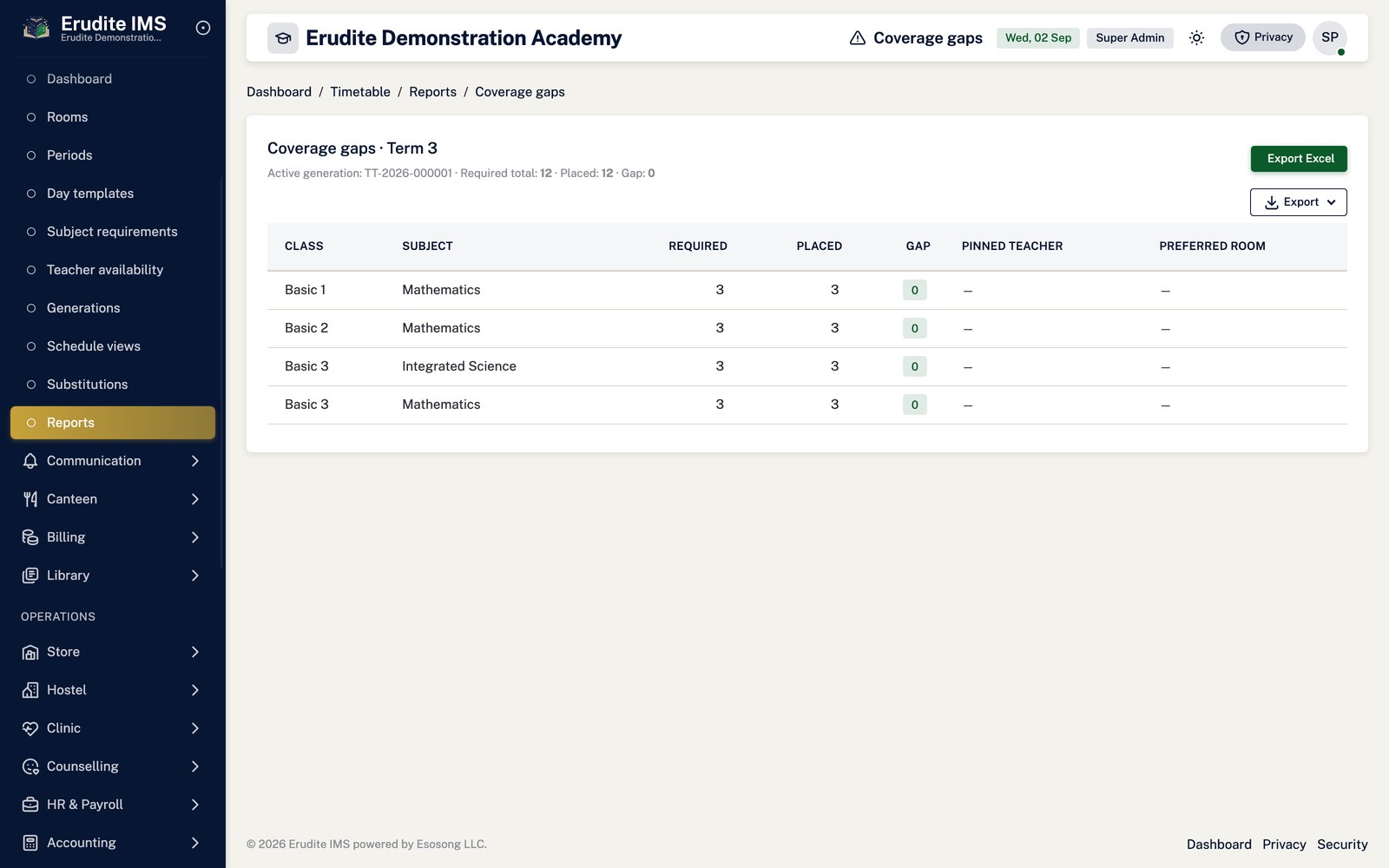Click the GAP column header

pyautogui.click(x=918, y=247)
